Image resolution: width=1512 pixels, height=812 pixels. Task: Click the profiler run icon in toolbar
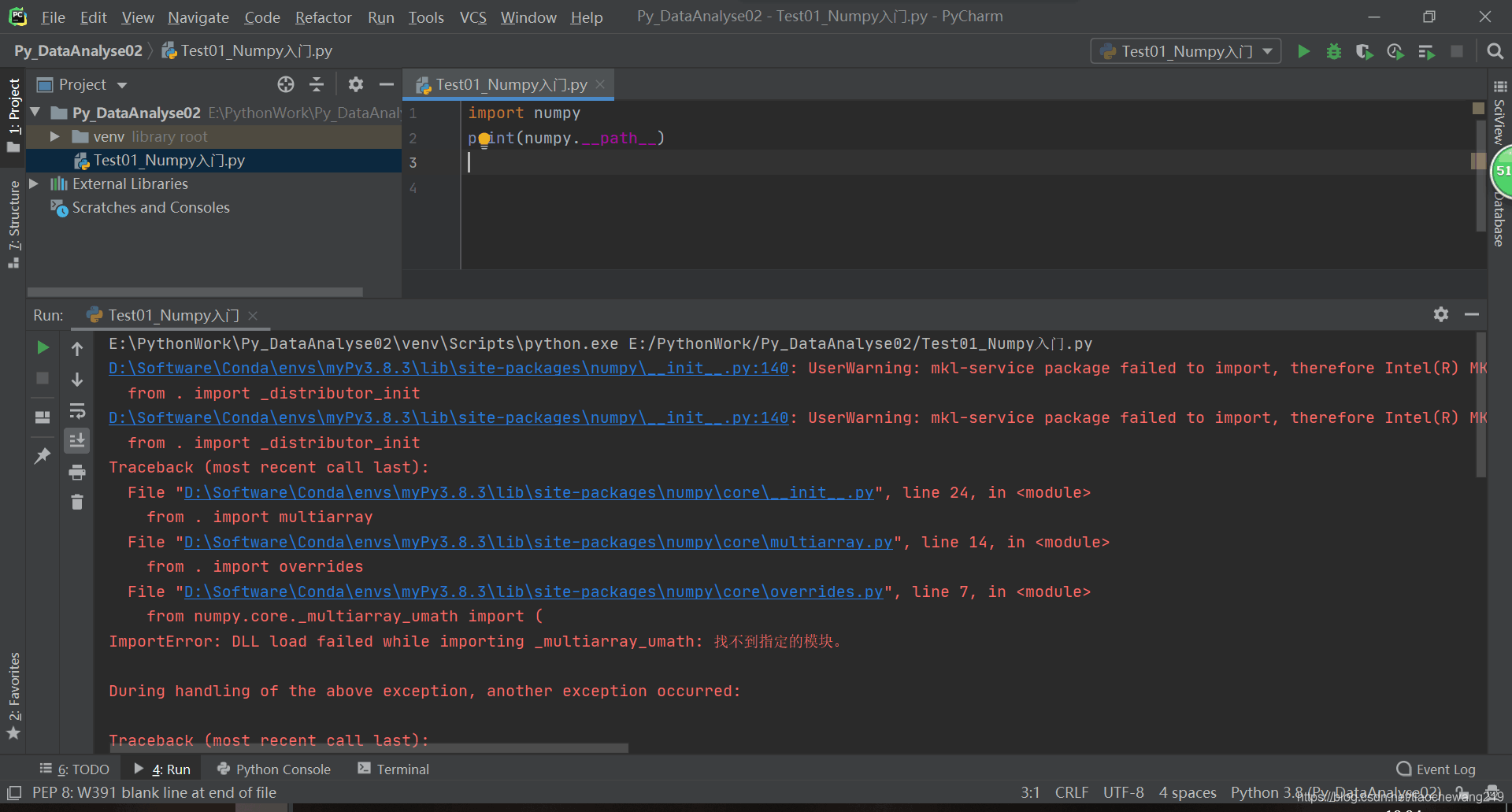(1395, 51)
